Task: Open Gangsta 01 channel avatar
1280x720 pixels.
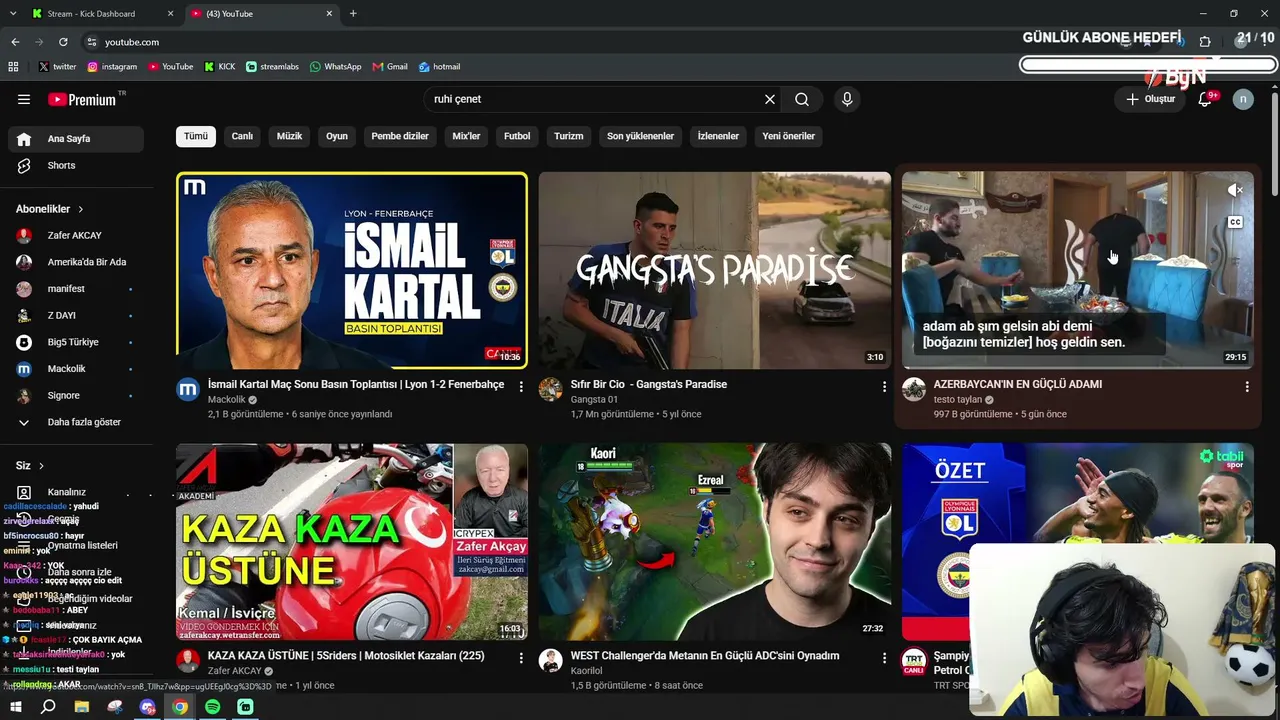Action: tap(550, 390)
